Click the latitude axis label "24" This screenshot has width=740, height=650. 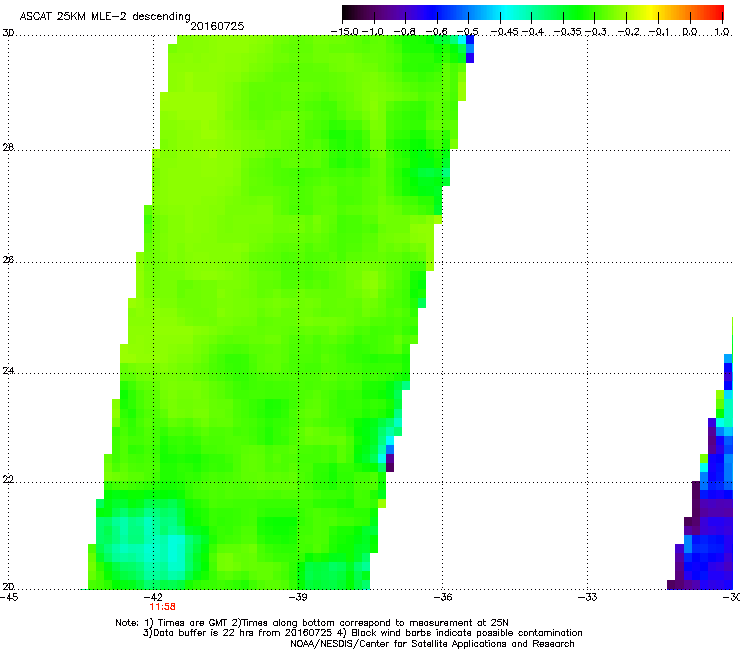point(8,371)
